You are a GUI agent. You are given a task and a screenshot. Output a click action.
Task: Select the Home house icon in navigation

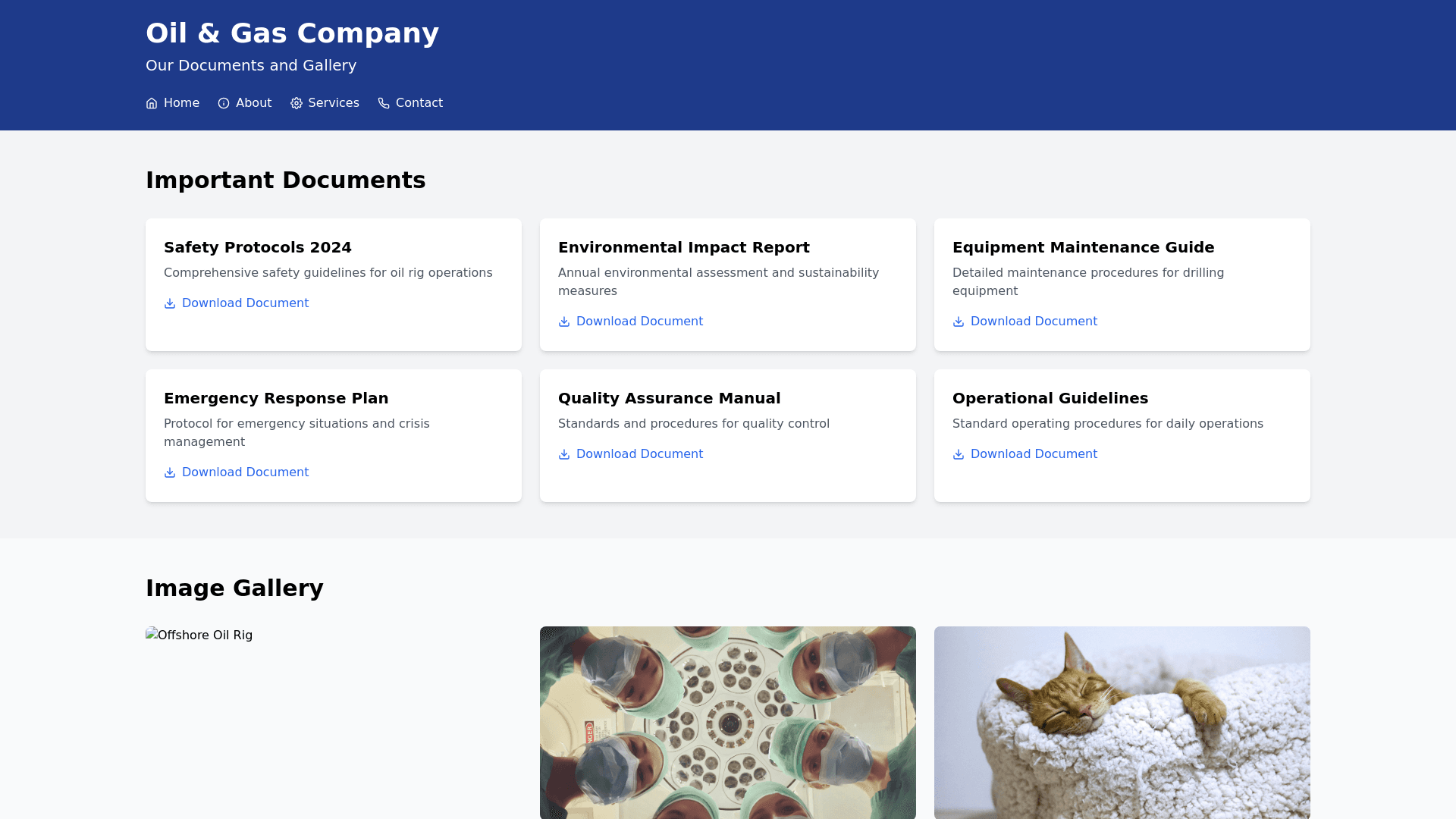152,103
